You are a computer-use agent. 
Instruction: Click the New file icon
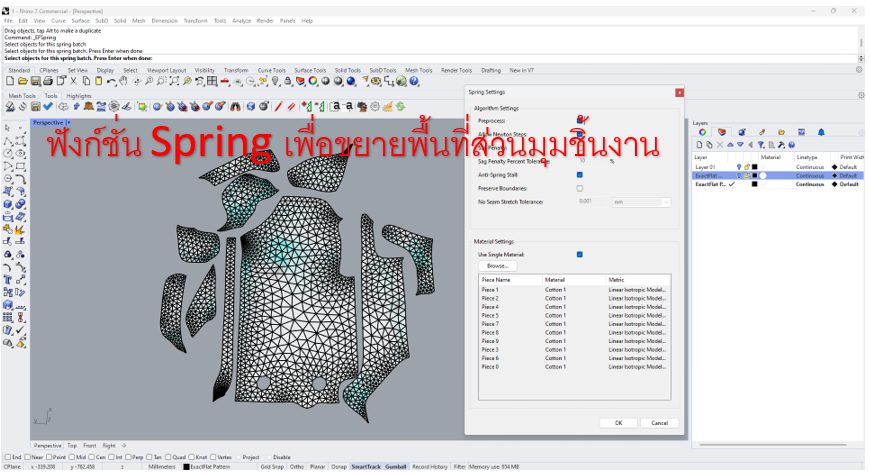(x=10, y=82)
